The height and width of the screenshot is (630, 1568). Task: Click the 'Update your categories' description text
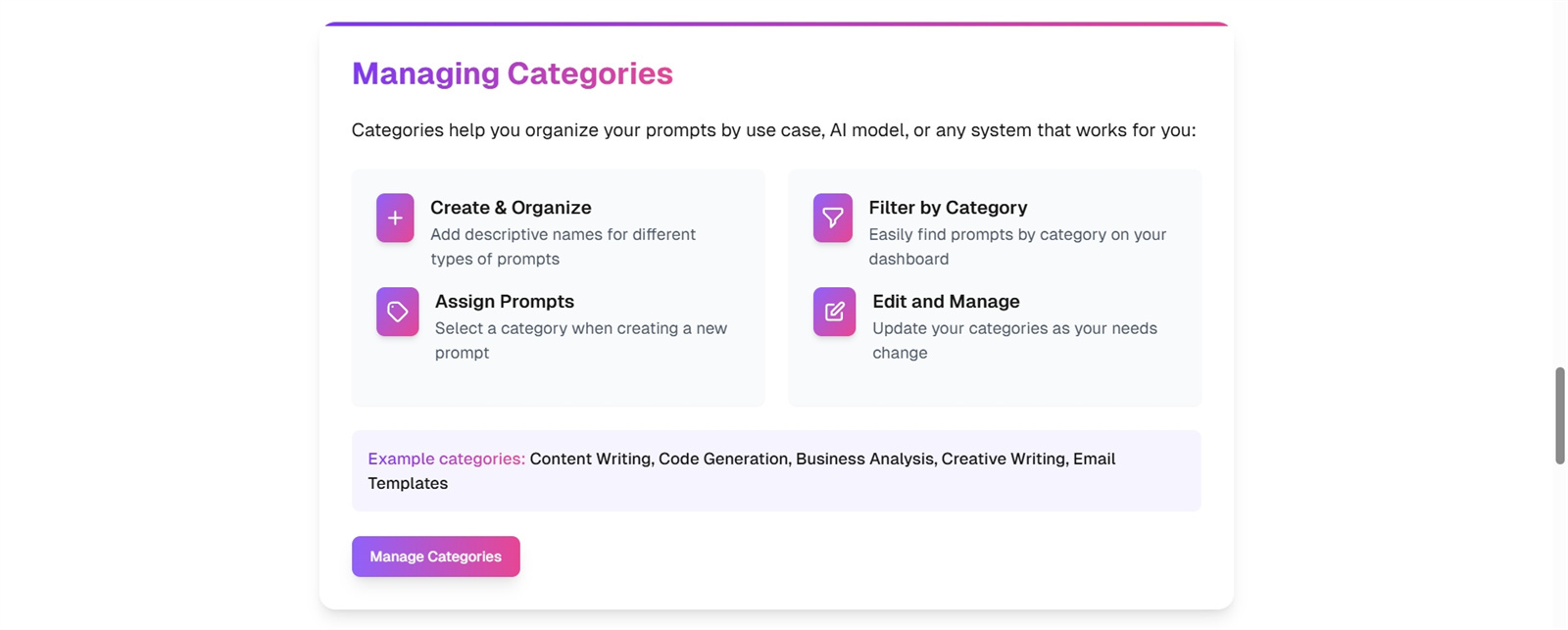(1014, 341)
